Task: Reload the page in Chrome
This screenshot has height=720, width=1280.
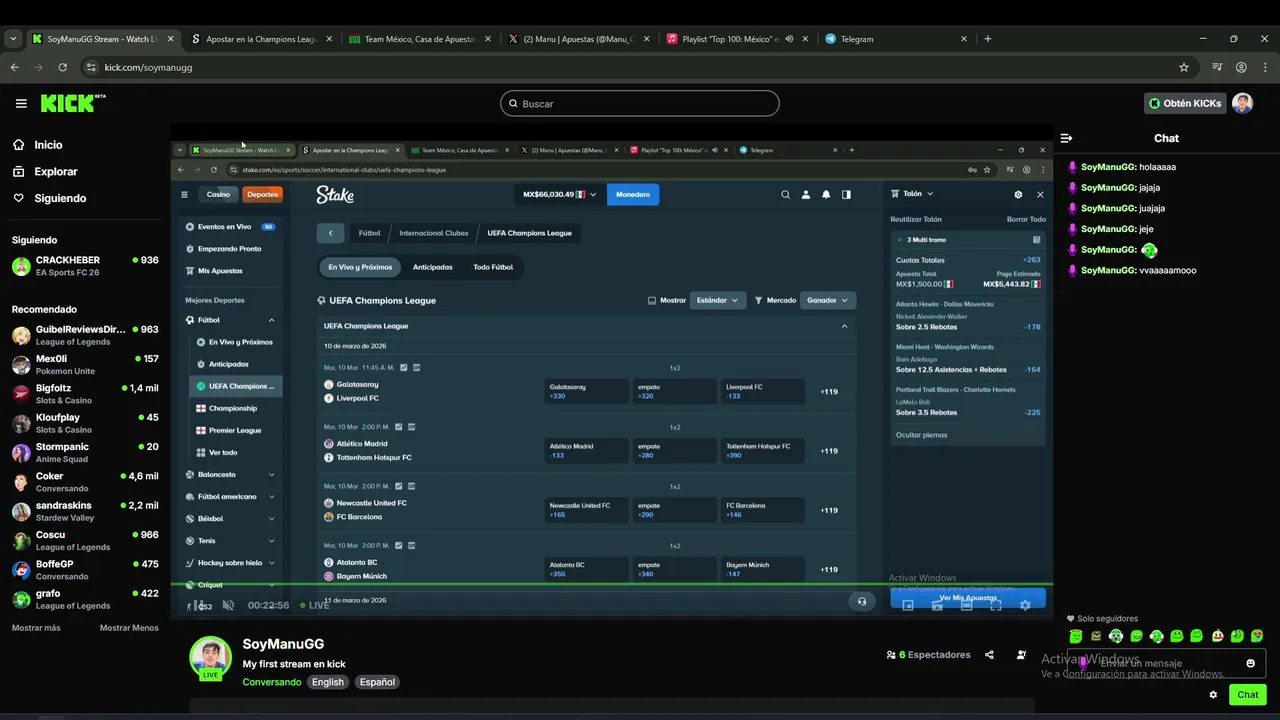Action: pos(63,67)
